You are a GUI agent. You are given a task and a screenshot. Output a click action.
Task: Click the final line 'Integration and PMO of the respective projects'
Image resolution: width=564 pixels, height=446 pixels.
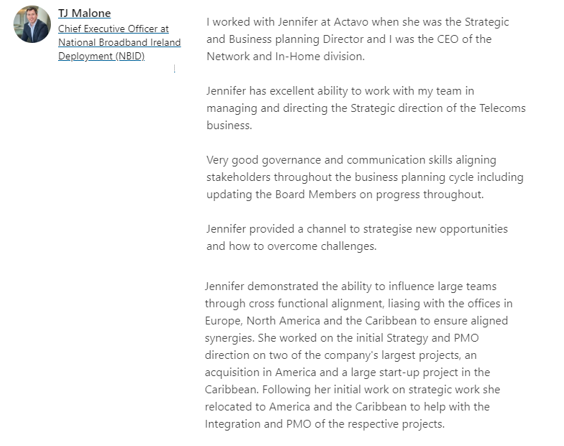pyautogui.click(x=325, y=424)
